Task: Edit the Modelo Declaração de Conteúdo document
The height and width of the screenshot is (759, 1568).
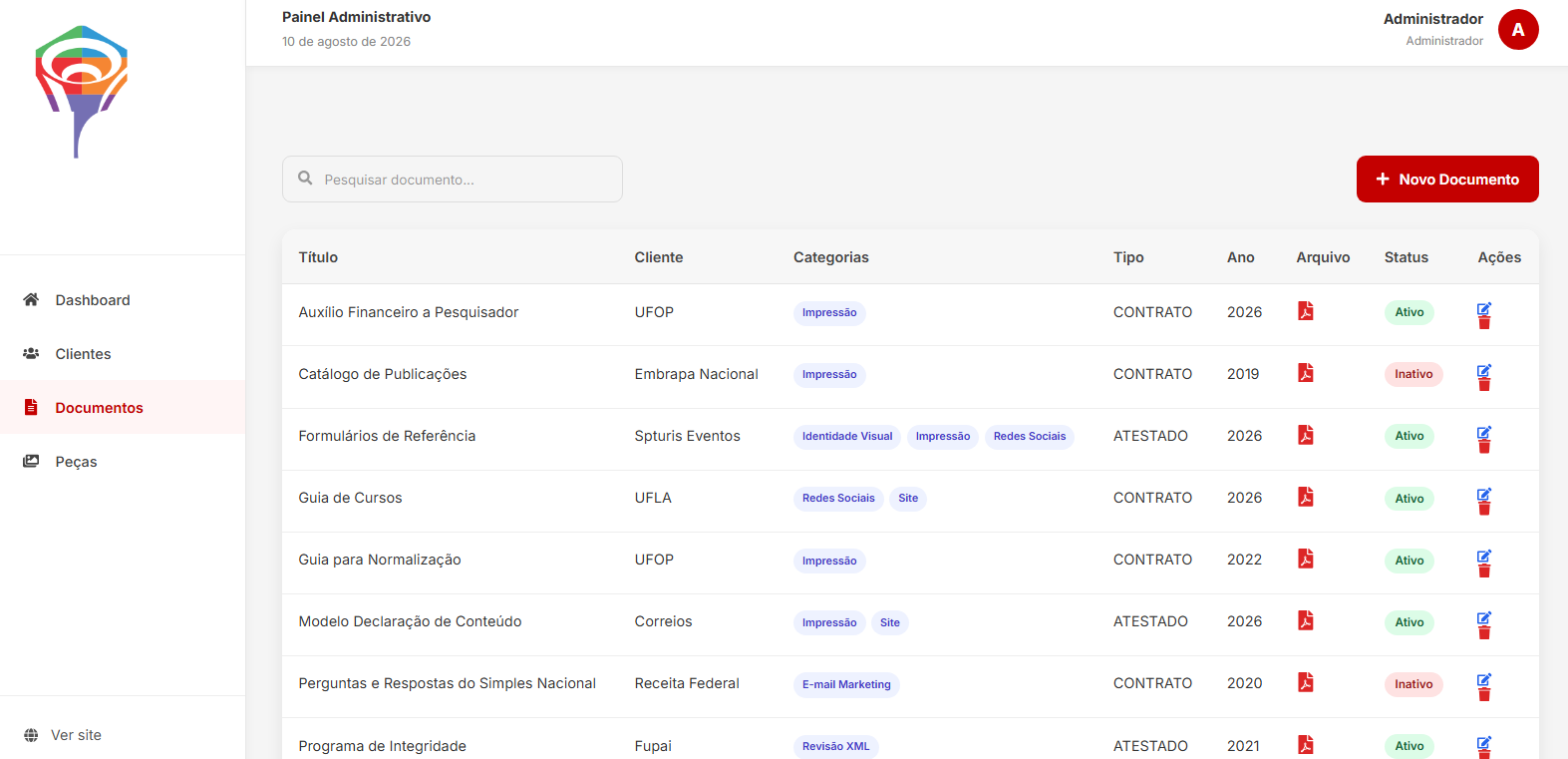Action: 1484,618
